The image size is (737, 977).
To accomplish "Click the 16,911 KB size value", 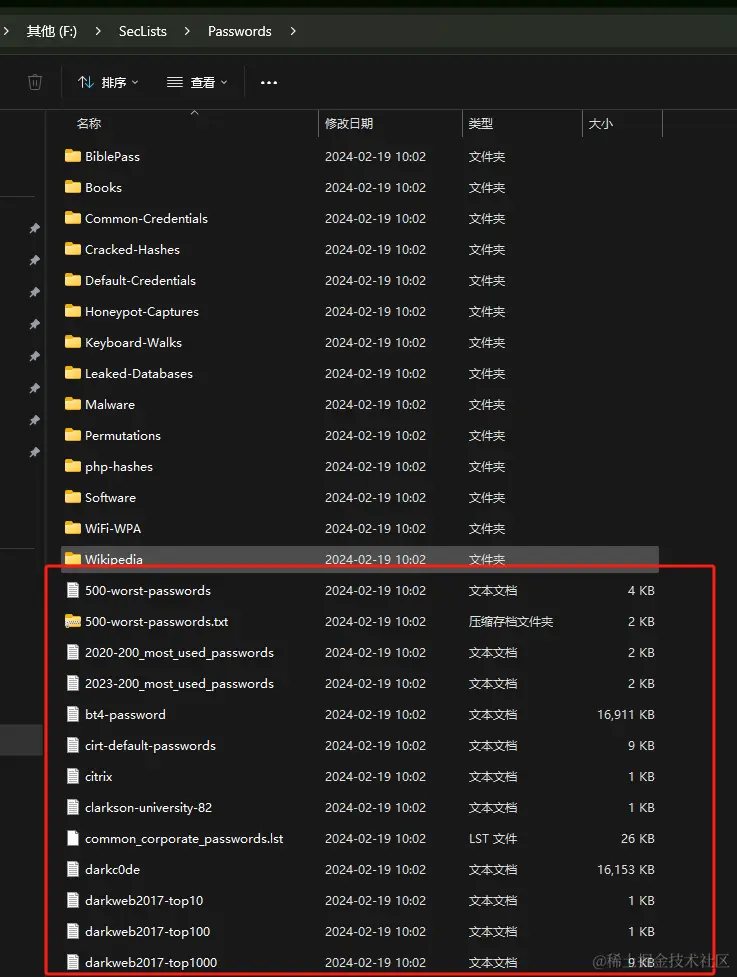I will [625, 714].
